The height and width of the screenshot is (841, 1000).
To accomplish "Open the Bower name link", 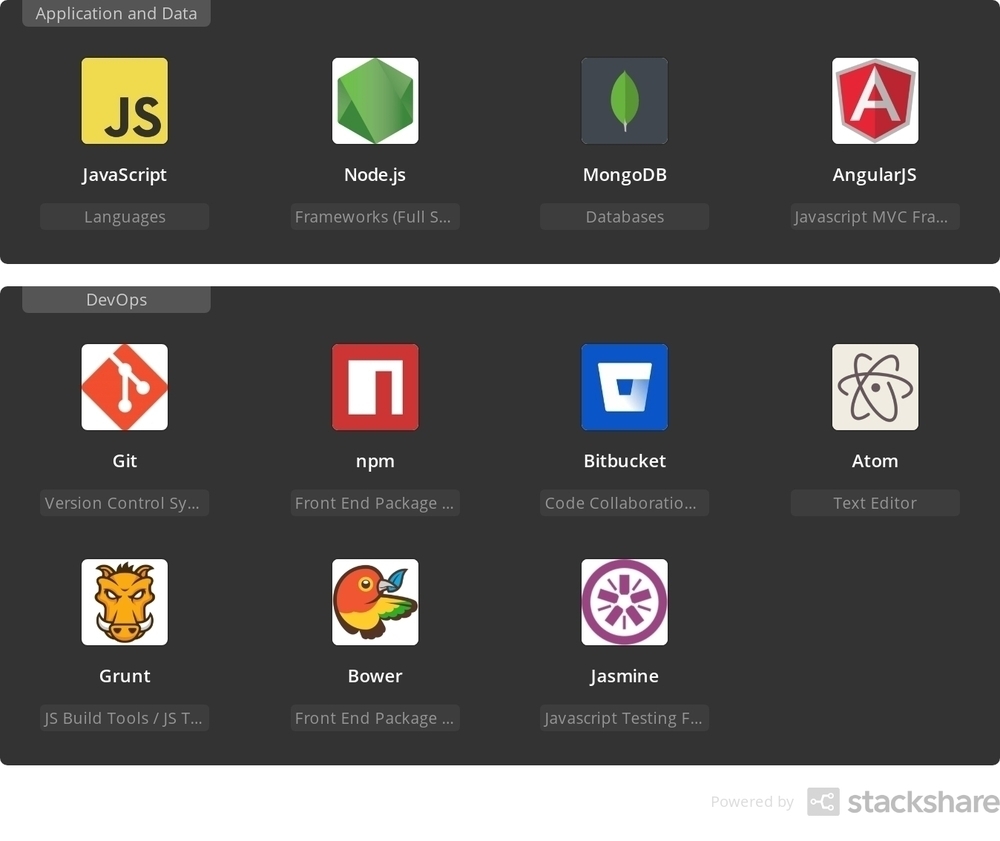I will [x=375, y=676].
